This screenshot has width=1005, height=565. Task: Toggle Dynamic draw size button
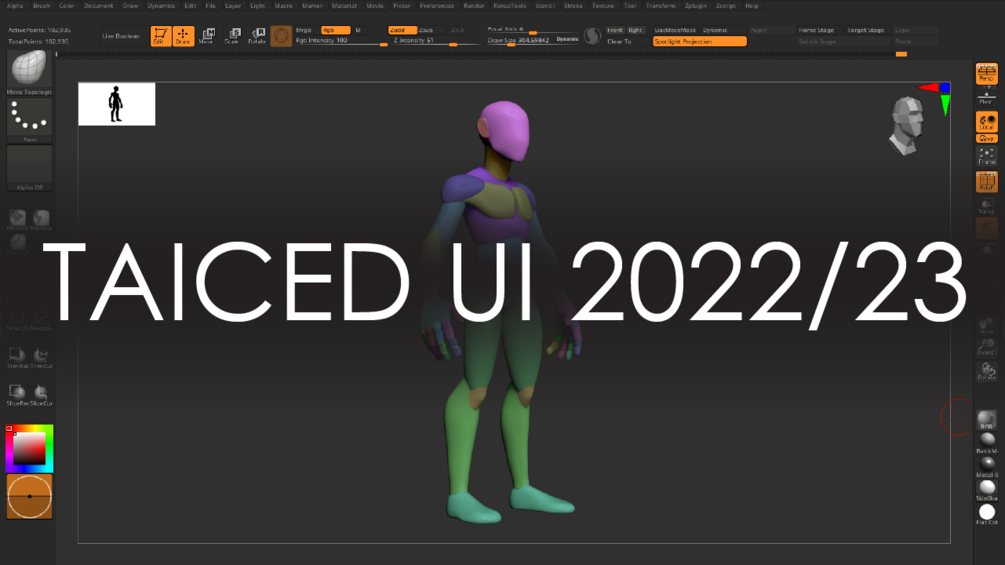[x=567, y=40]
